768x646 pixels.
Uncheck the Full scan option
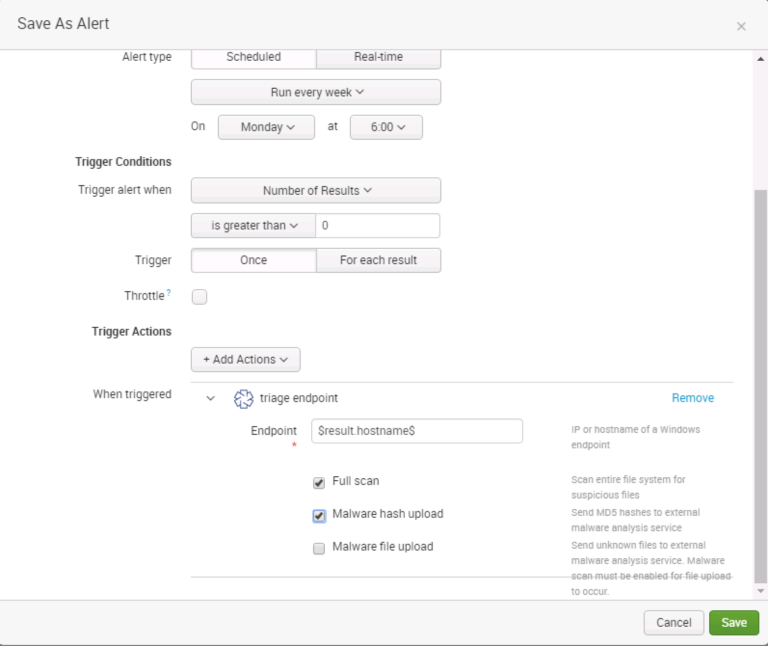click(319, 482)
